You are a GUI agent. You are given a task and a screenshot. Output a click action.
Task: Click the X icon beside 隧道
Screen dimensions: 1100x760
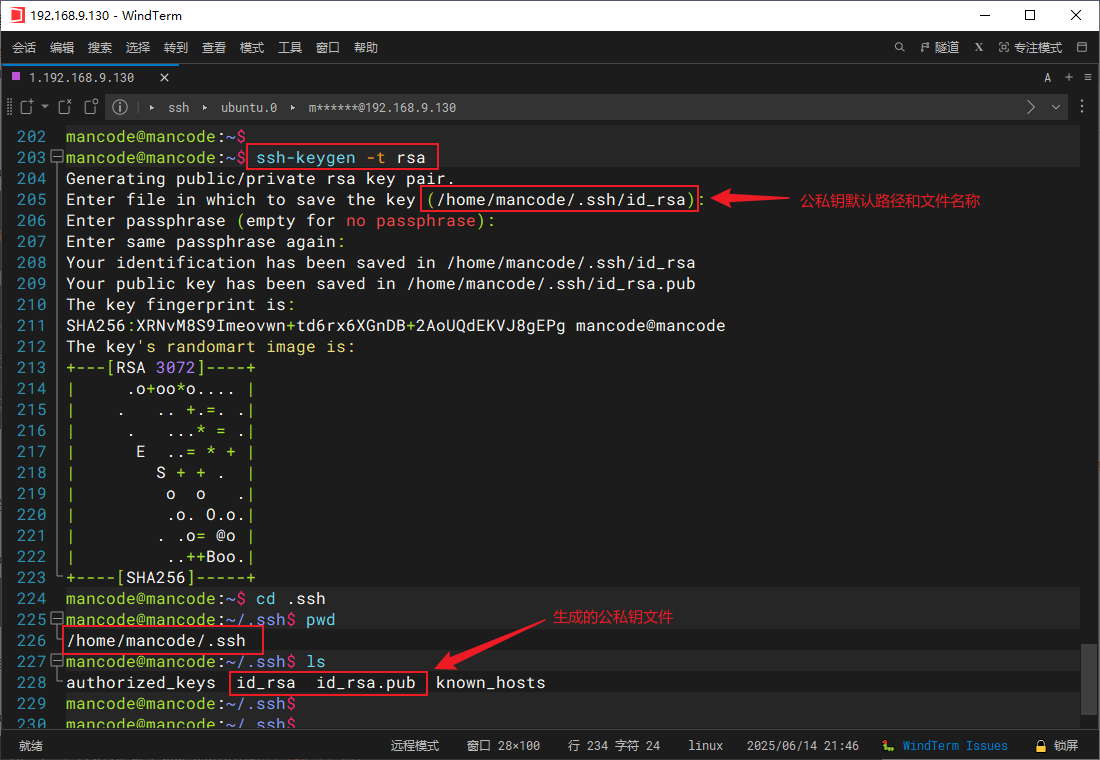pos(979,47)
